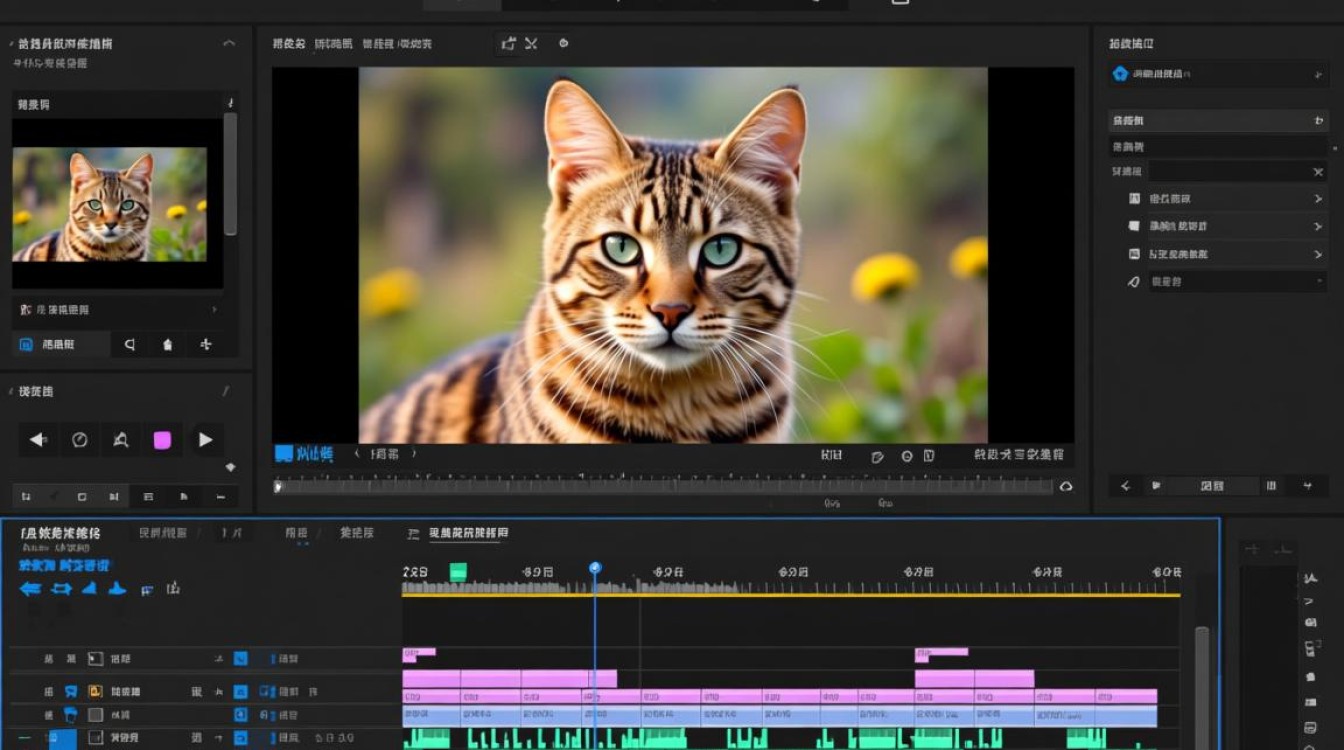Click the minus icon ending the small icon row
This screenshot has width=1344, height=750.
[x=220, y=497]
